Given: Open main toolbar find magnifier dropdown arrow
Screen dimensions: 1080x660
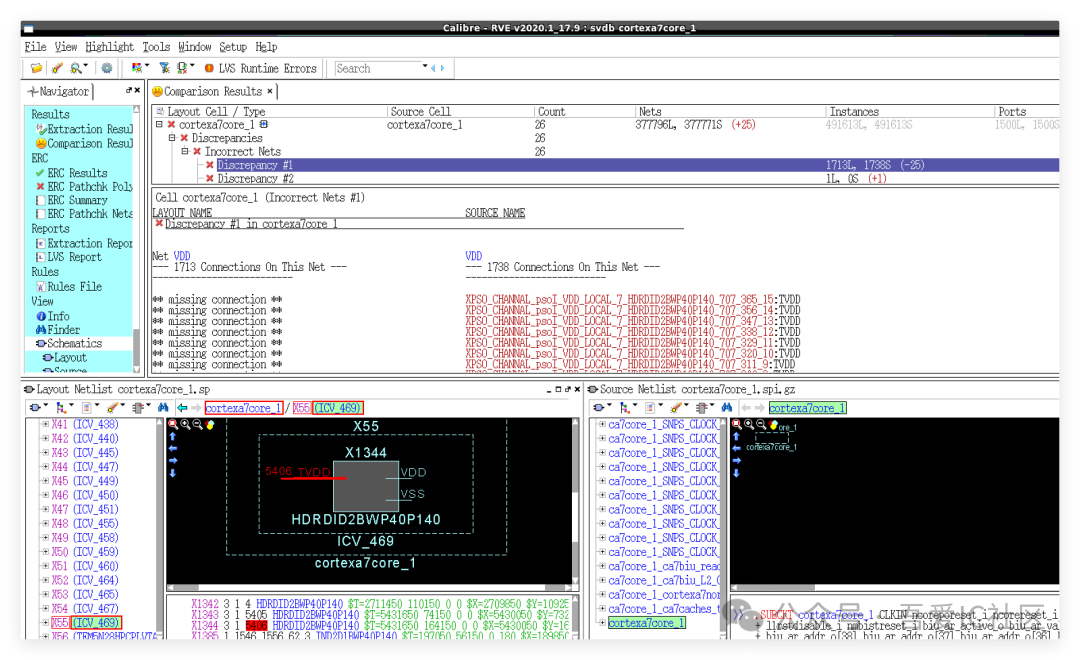Looking at the screenshot, I should (85, 67).
